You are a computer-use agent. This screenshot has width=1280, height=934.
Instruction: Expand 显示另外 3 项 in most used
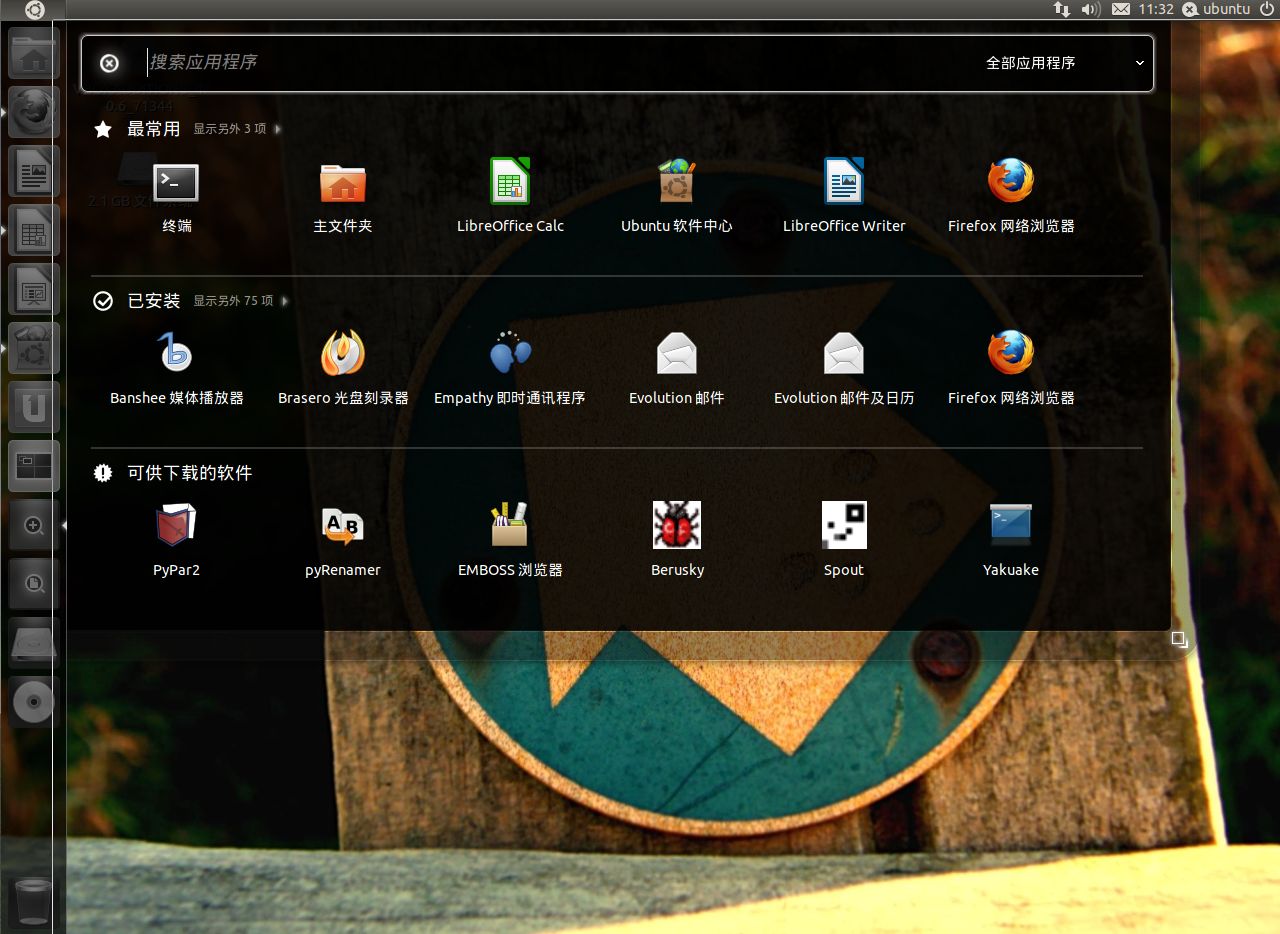pyautogui.click(x=237, y=129)
